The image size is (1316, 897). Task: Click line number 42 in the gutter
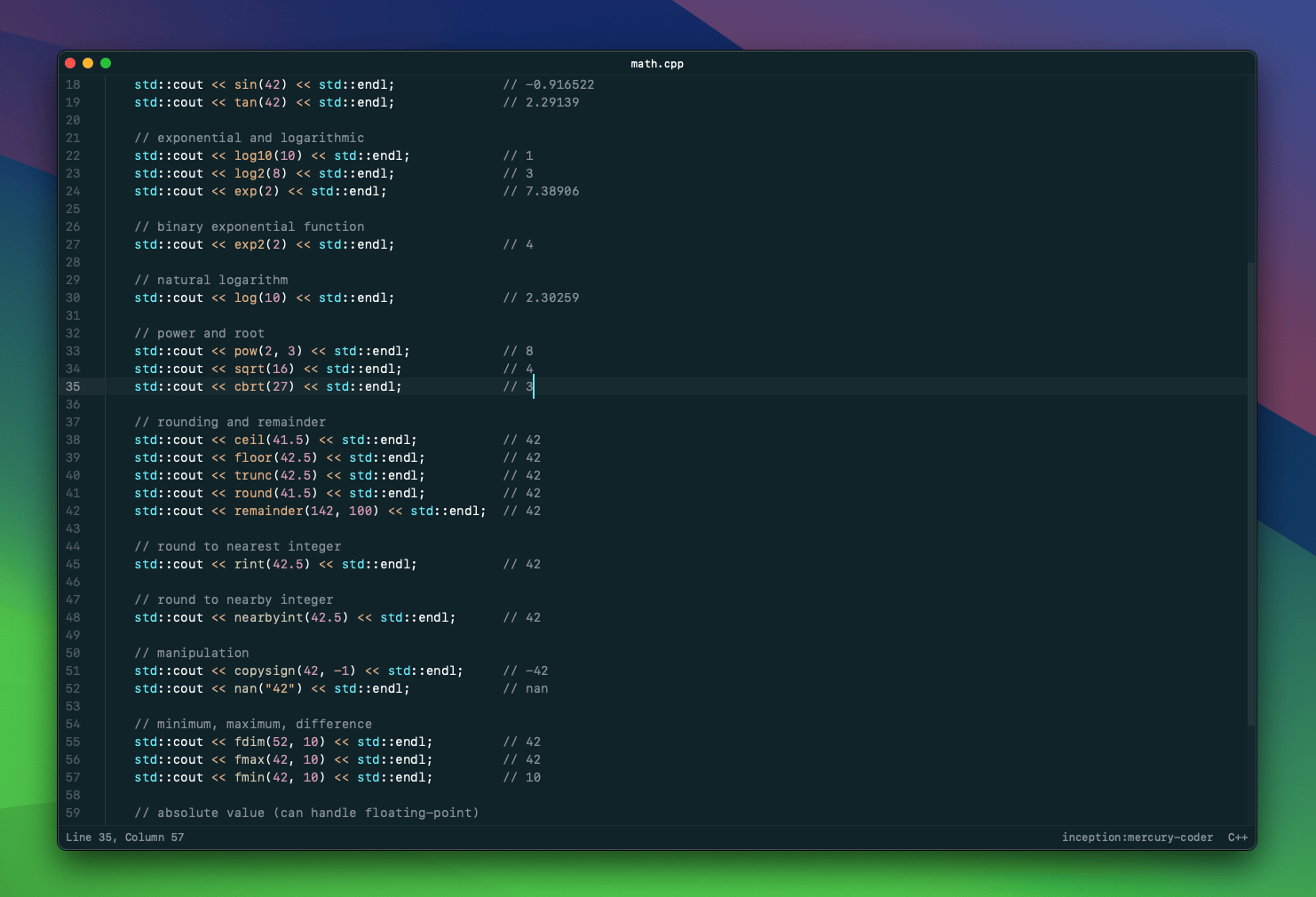(73, 511)
